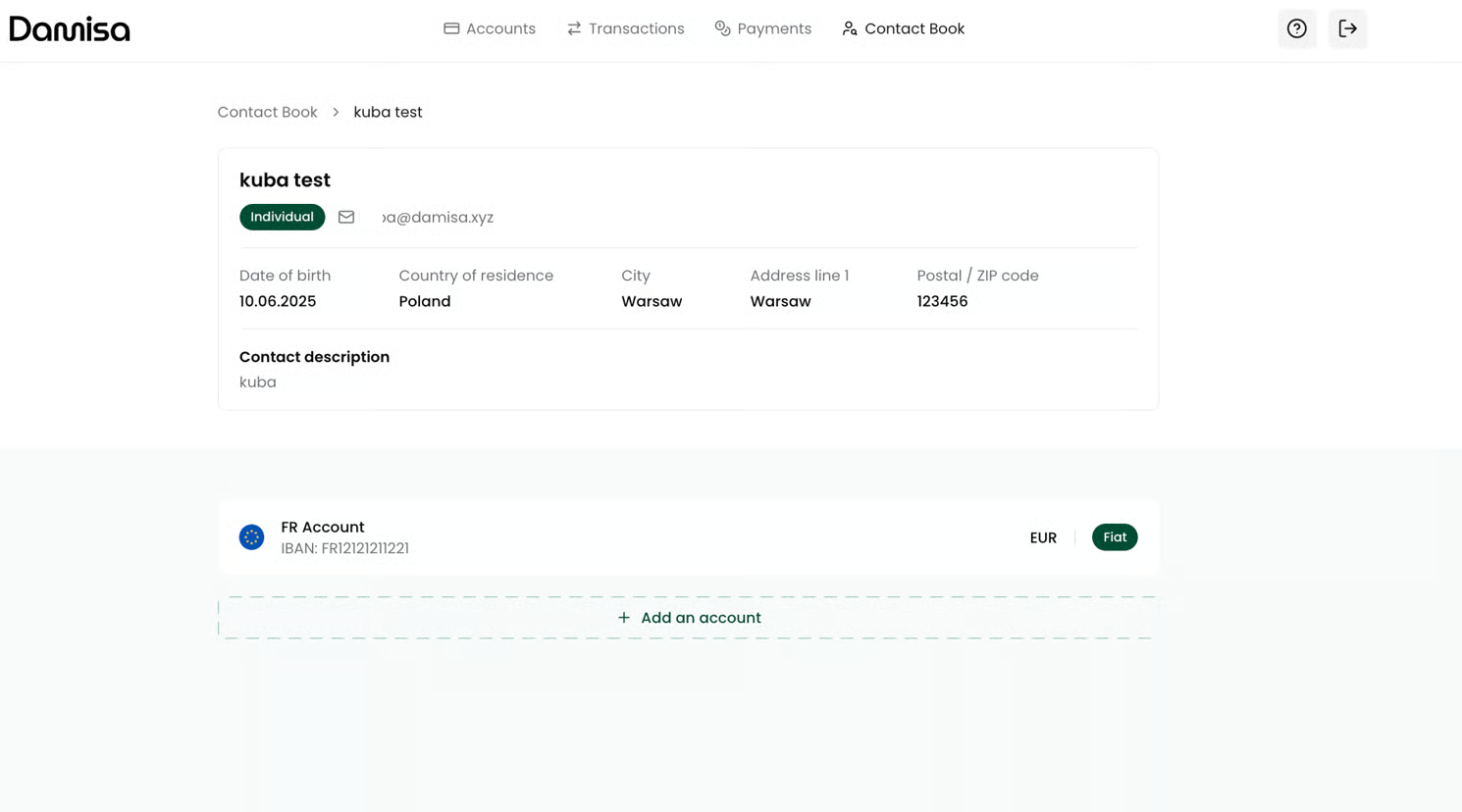
Task: Click the card icon next to Accounts
Action: [451, 28]
